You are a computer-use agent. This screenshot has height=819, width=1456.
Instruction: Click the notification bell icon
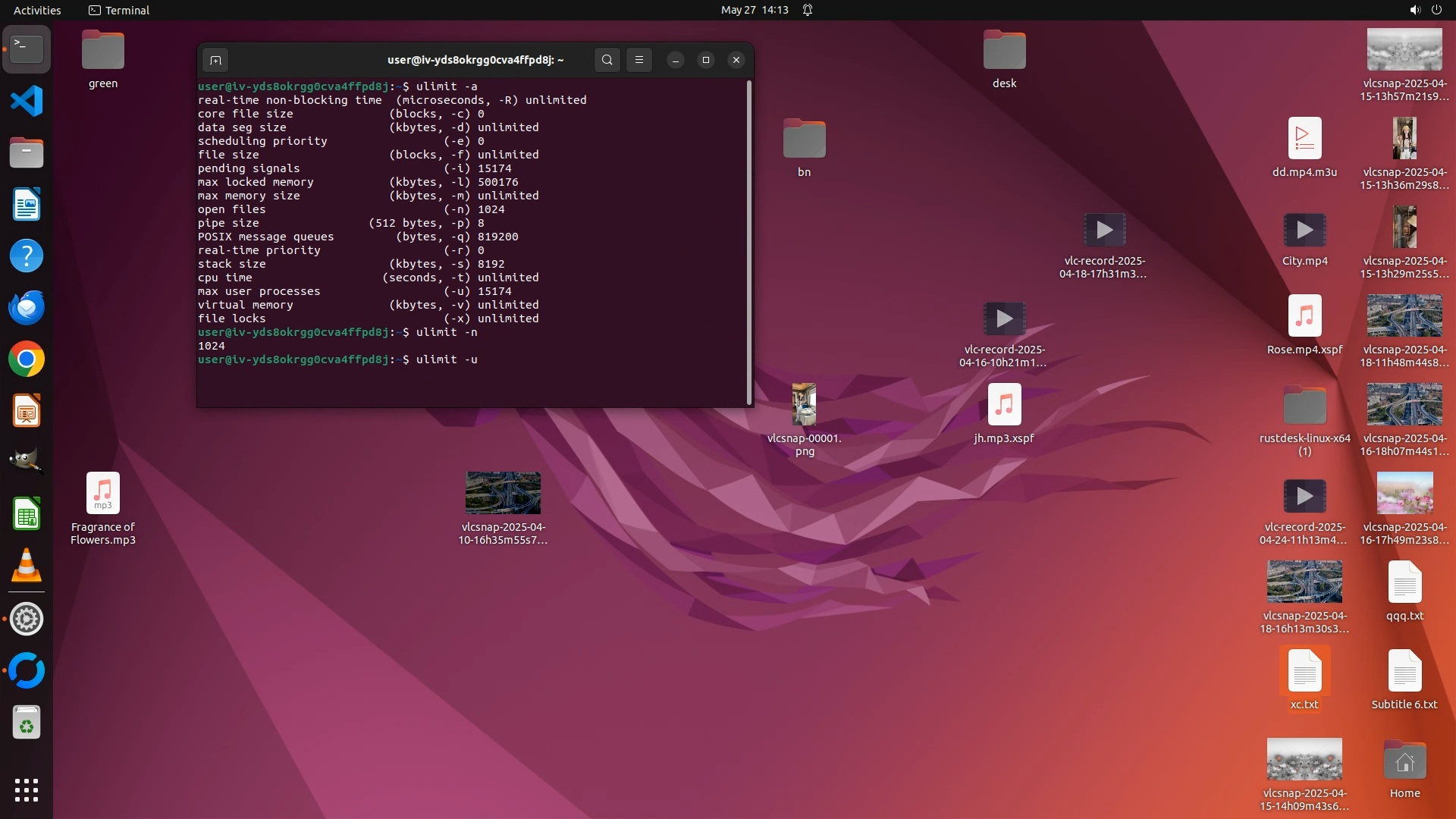pyautogui.click(x=808, y=10)
